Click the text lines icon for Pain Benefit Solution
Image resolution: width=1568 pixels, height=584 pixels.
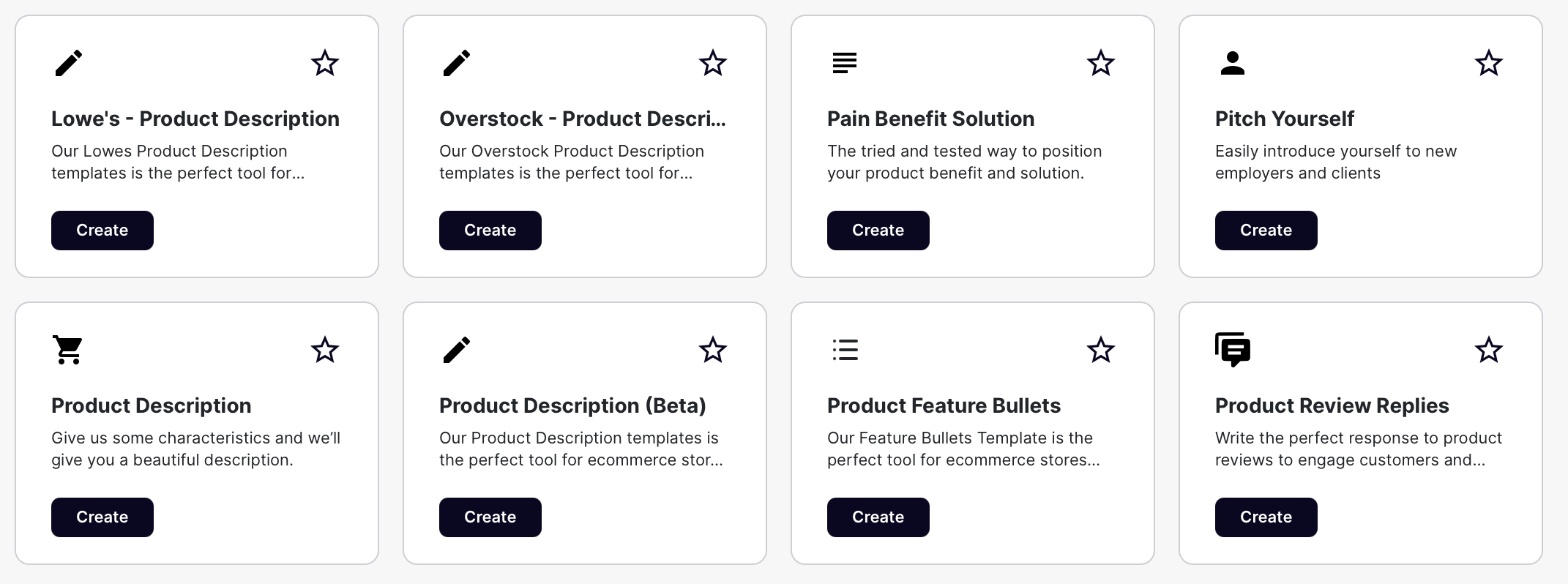click(845, 63)
